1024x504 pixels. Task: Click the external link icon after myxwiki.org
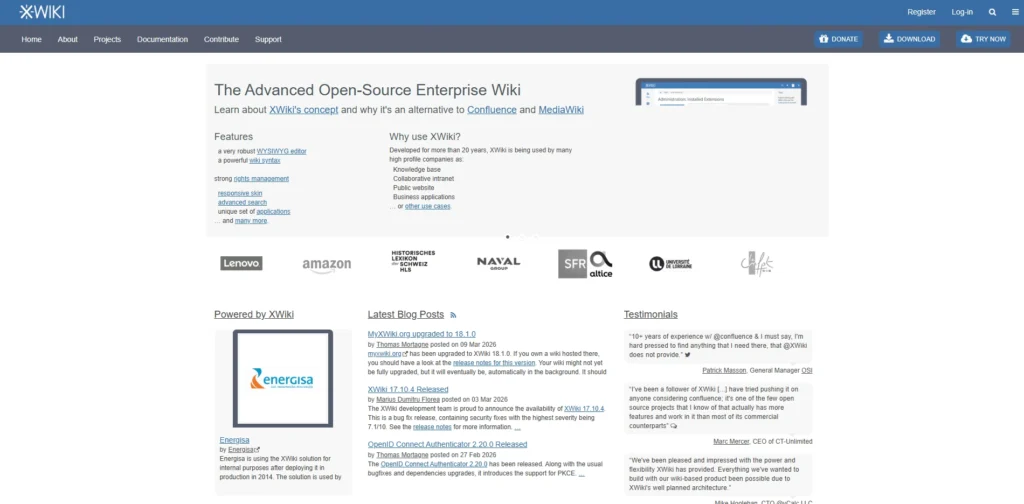point(404,354)
